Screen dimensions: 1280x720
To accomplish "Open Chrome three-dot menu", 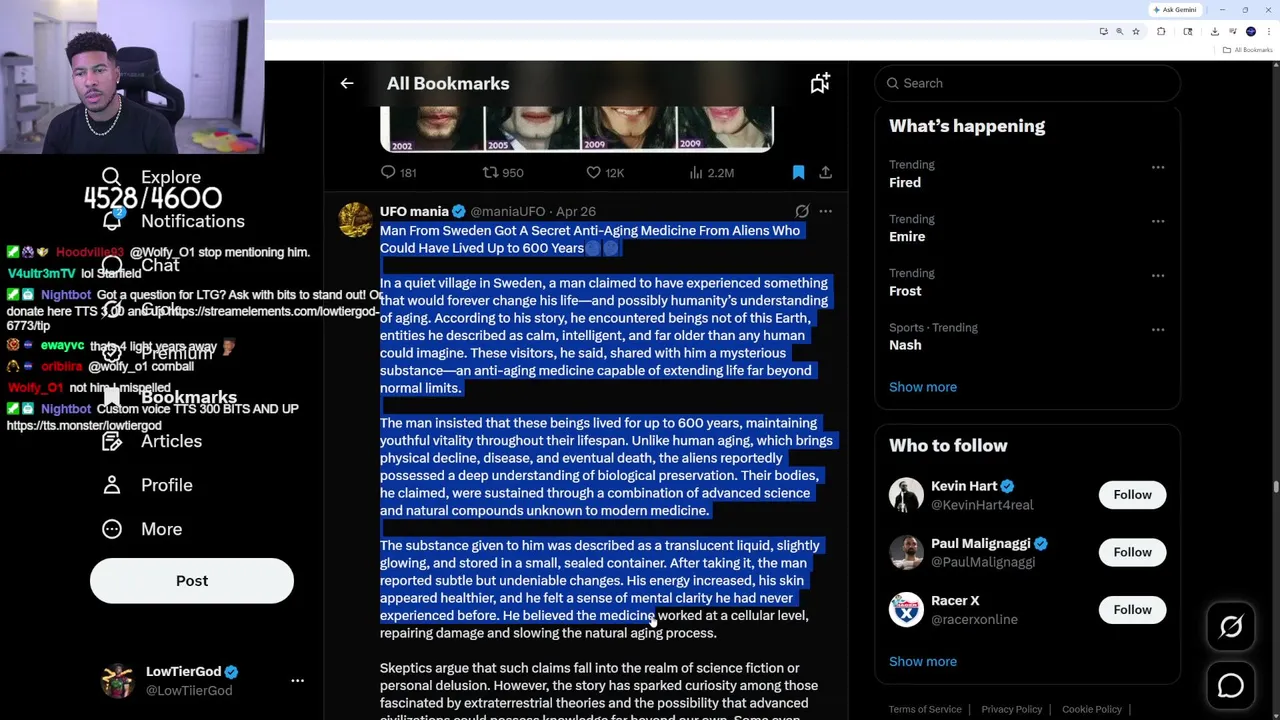I will [x=1268, y=32].
